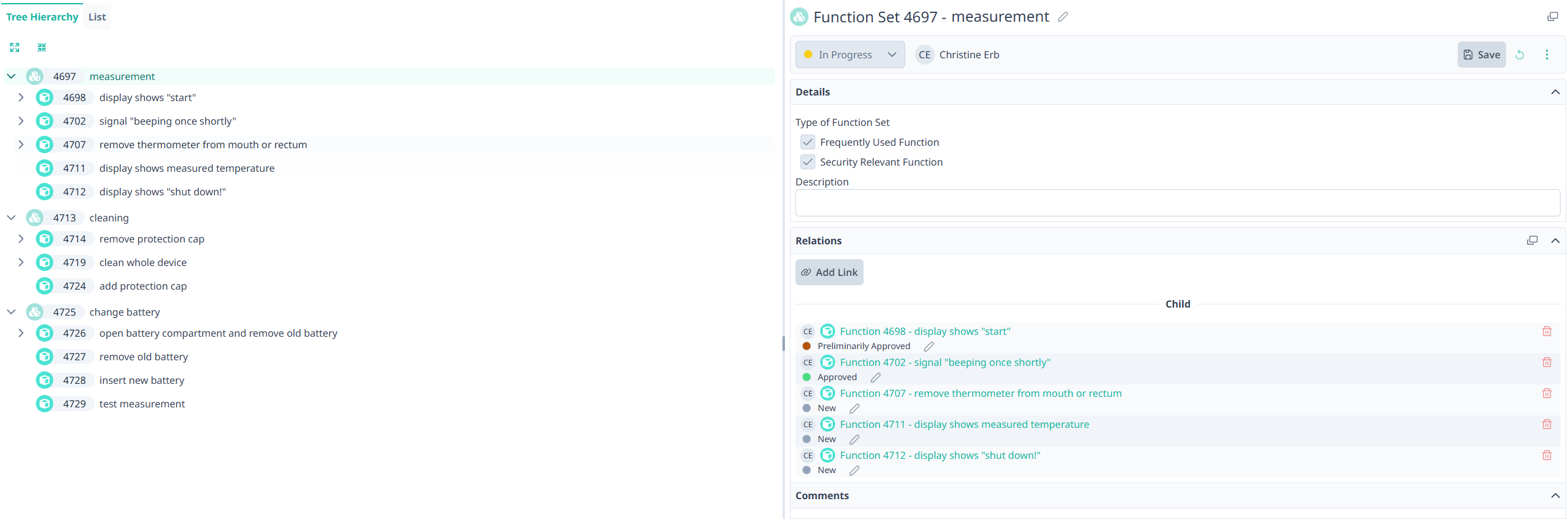Collapse the 4725 change battery node
Screen dimensions: 1568x519
point(11,312)
